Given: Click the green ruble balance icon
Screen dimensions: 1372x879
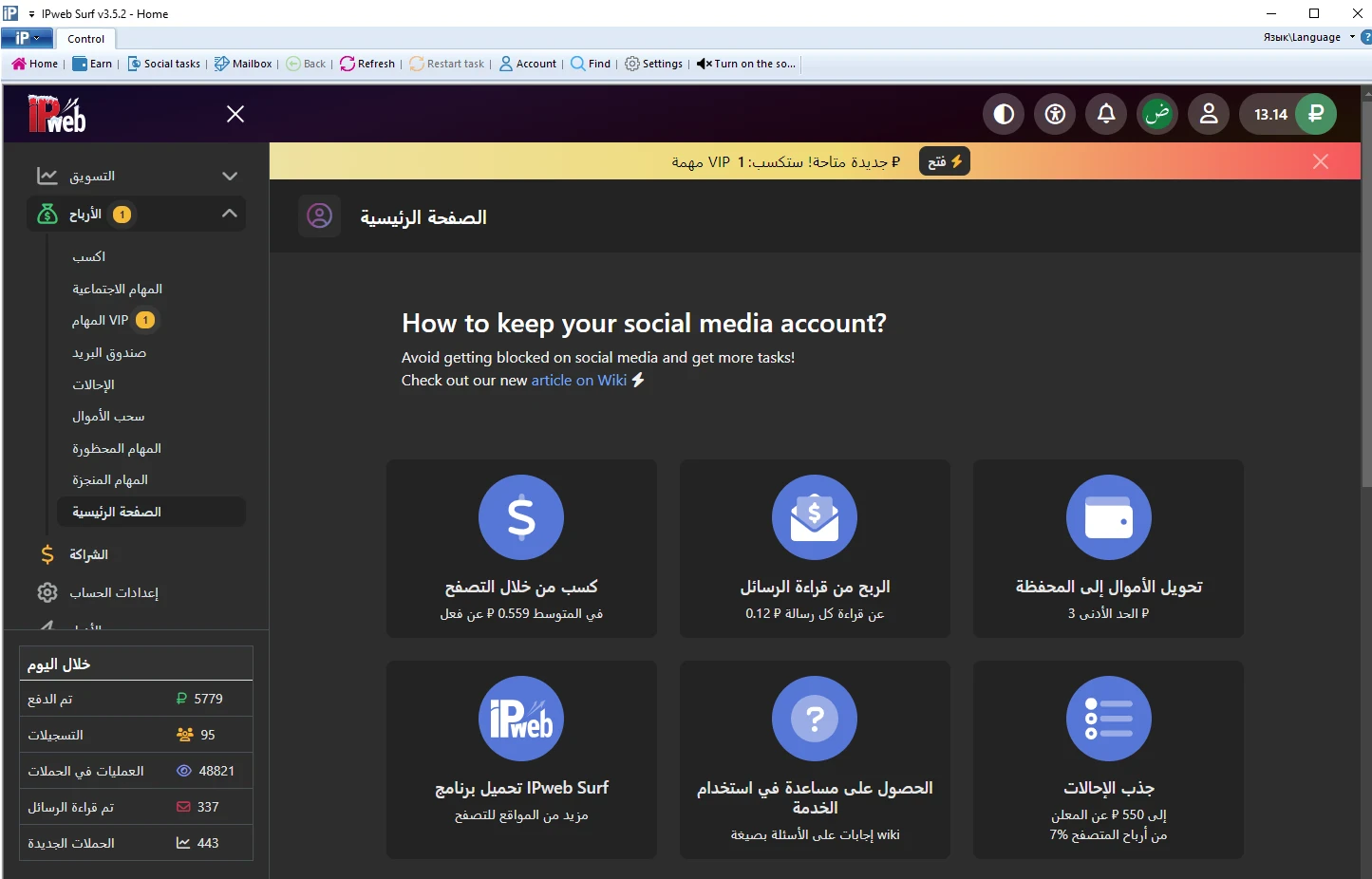Looking at the screenshot, I should point(1315,114).
